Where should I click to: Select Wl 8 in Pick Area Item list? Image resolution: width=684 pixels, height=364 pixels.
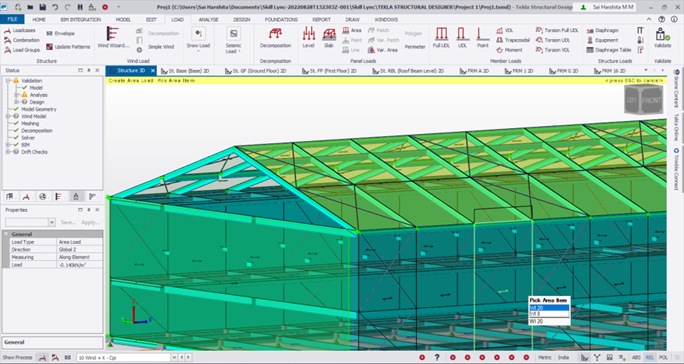(x=549, y=314)
